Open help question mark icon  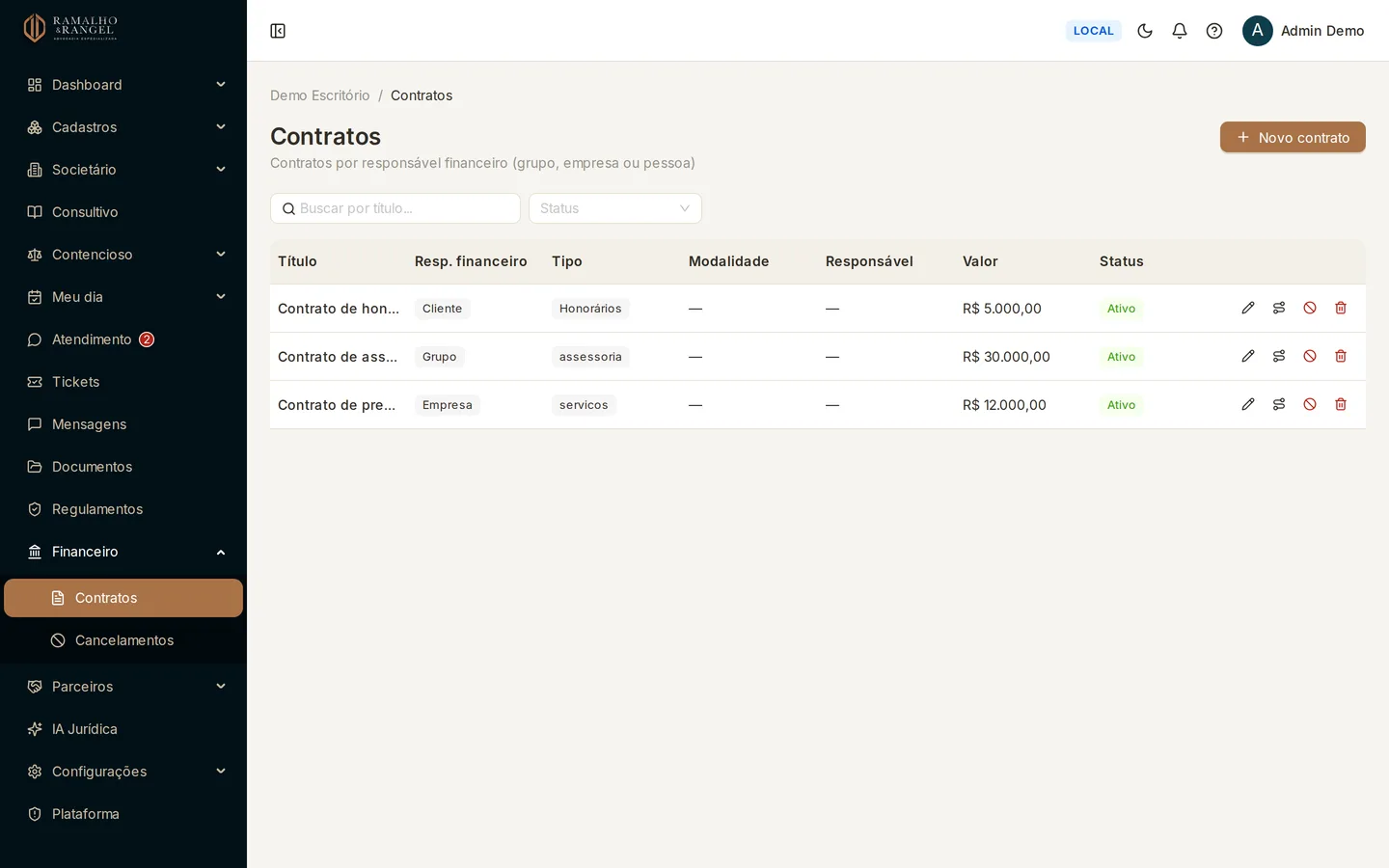pyautogui.click(x=1214, y=31)
